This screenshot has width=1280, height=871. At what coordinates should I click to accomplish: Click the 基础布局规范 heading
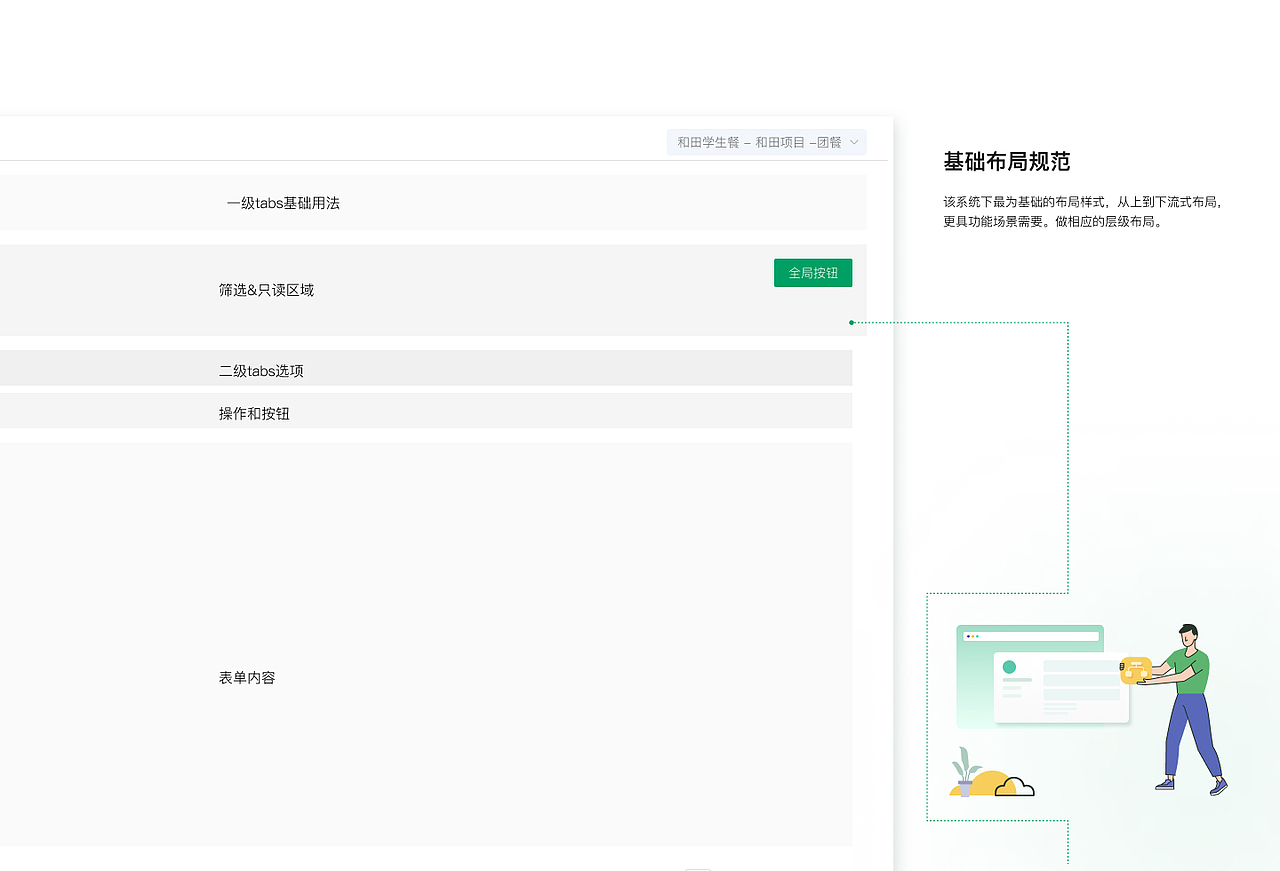pyautogui.click(x=1005, y=162)
